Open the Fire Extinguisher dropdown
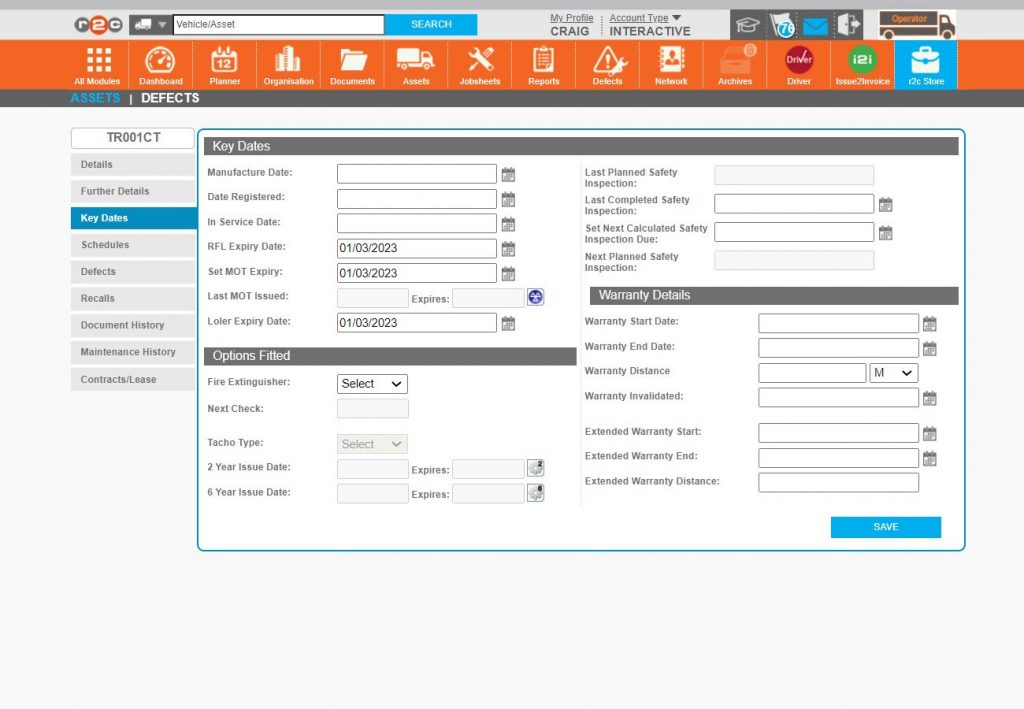This screenshot has height=709, width=1024. point(371,383)
